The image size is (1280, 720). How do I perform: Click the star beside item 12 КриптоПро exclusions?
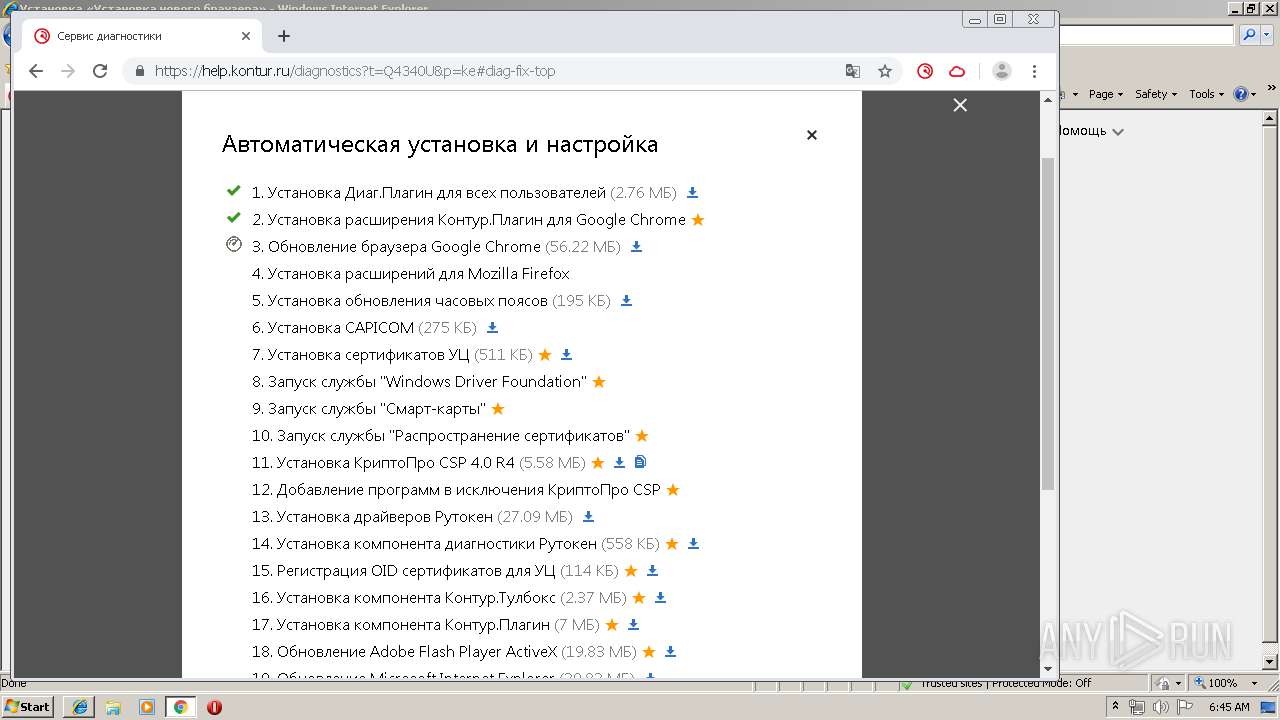coord(673,490)
